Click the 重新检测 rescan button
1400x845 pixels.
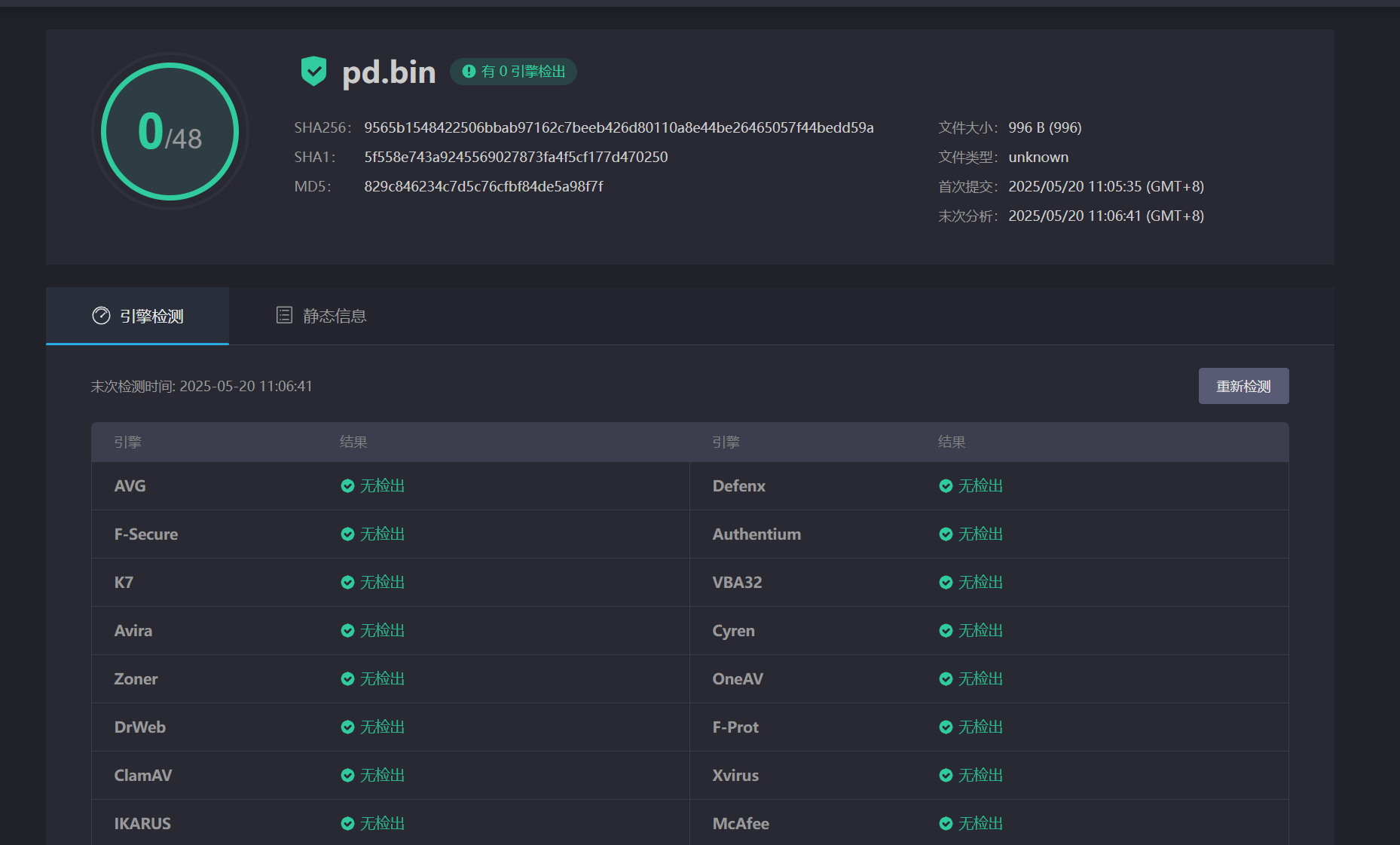coord(1243,386)
